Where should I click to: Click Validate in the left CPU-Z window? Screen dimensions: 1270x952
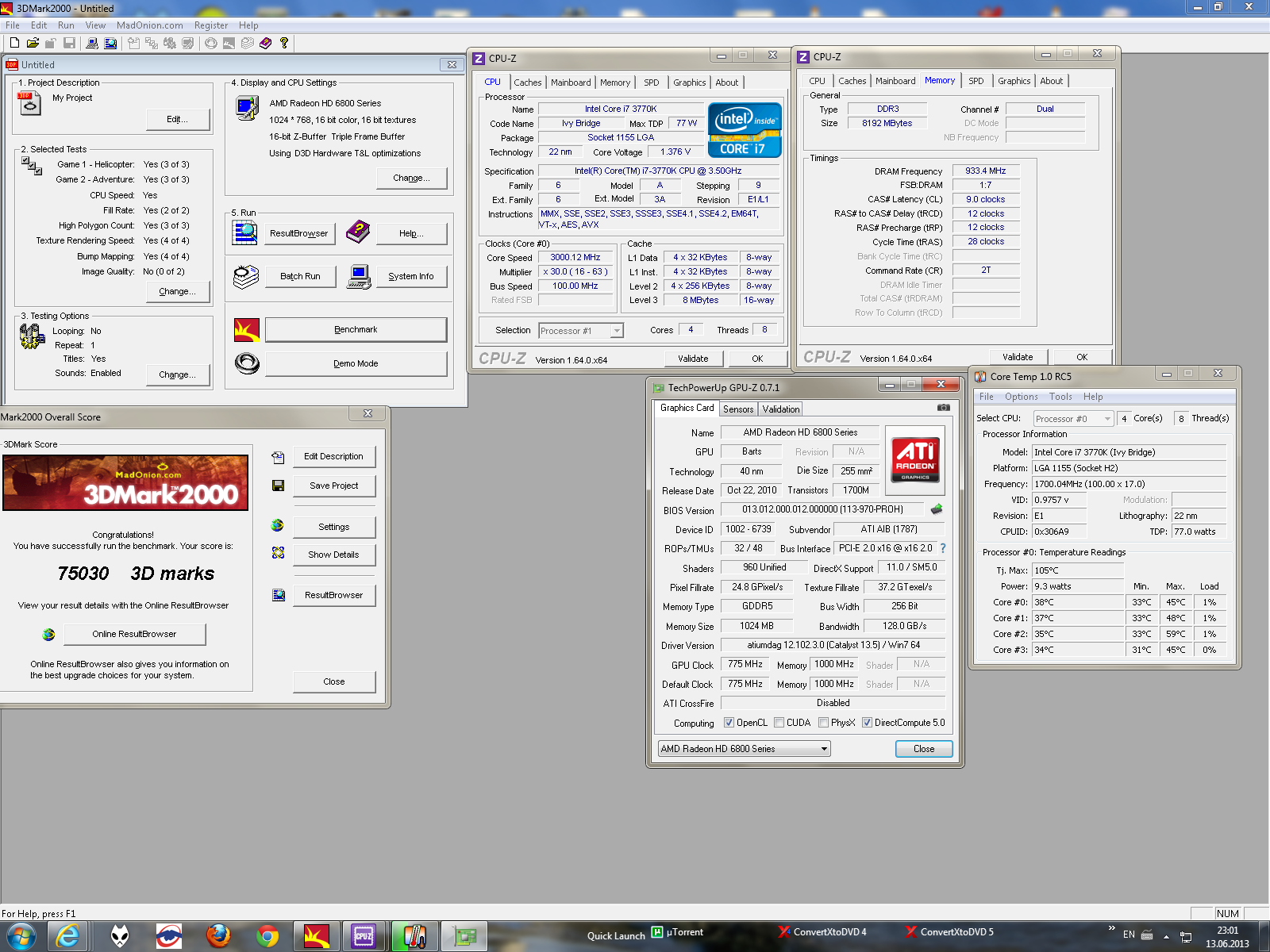pos(693,359)
